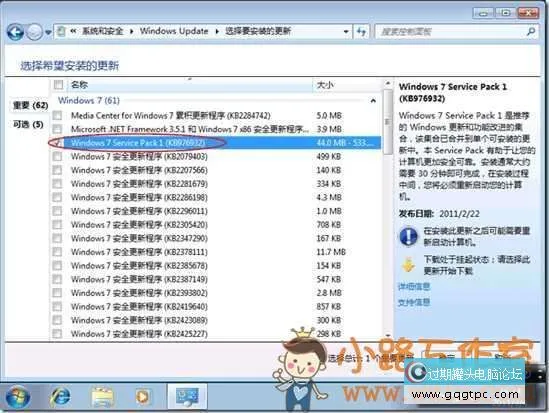Viewport: 549px width, 413px height.
Task: Select the Windows Update breadcrumb
Action: coord(174,31)
